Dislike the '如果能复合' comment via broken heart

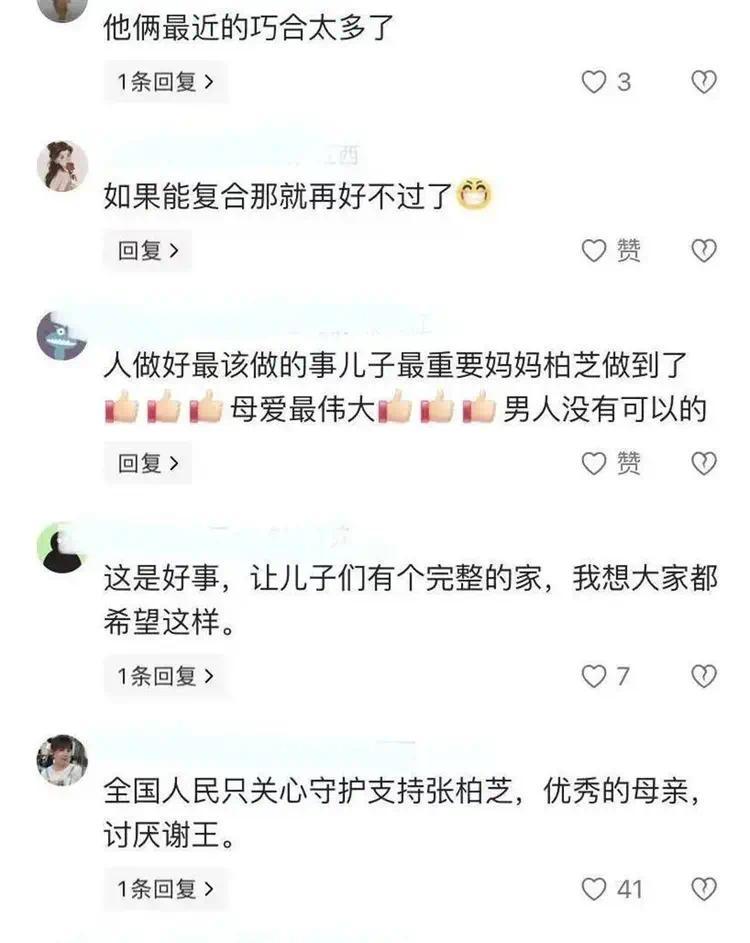tap(704, 250)
